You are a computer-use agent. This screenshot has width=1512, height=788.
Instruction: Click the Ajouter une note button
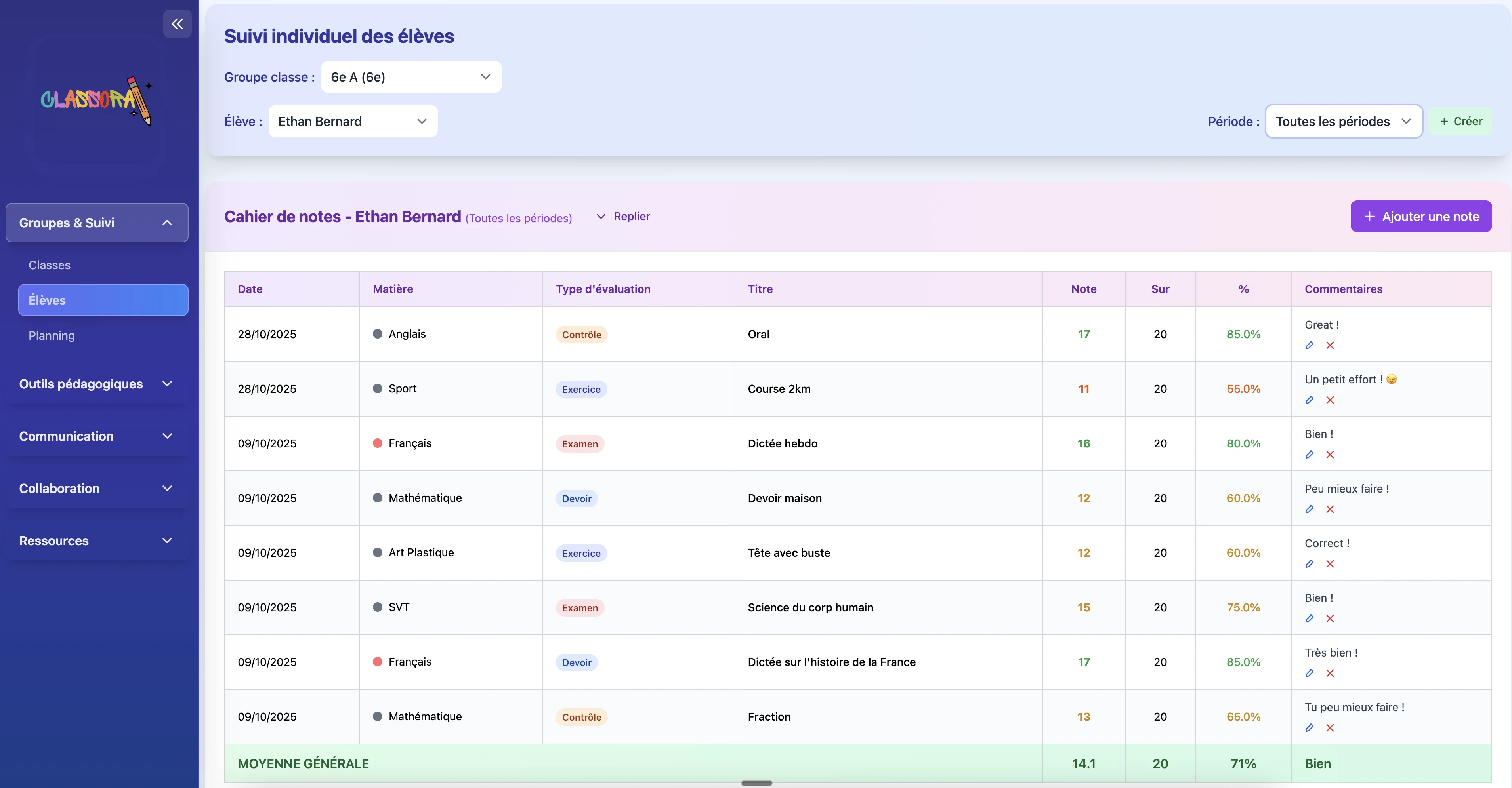(1420, 217)
